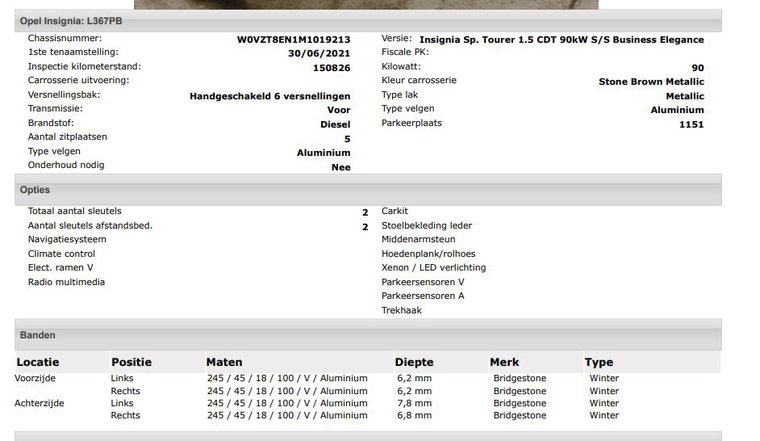Click the Maten column header

[224, 362]
